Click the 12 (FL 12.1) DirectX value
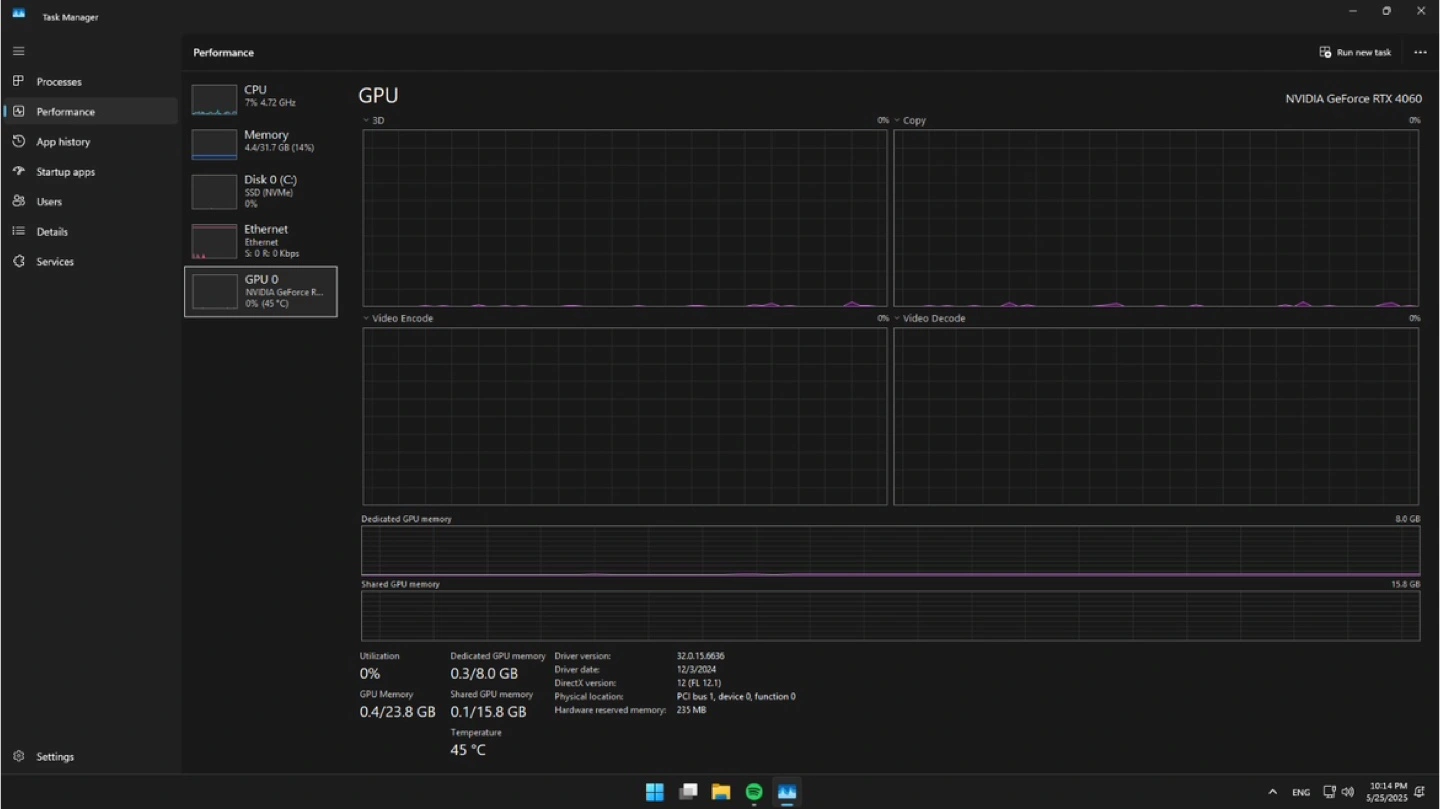This screenshot has width=1440, height=809. click(x=698, y=683)
